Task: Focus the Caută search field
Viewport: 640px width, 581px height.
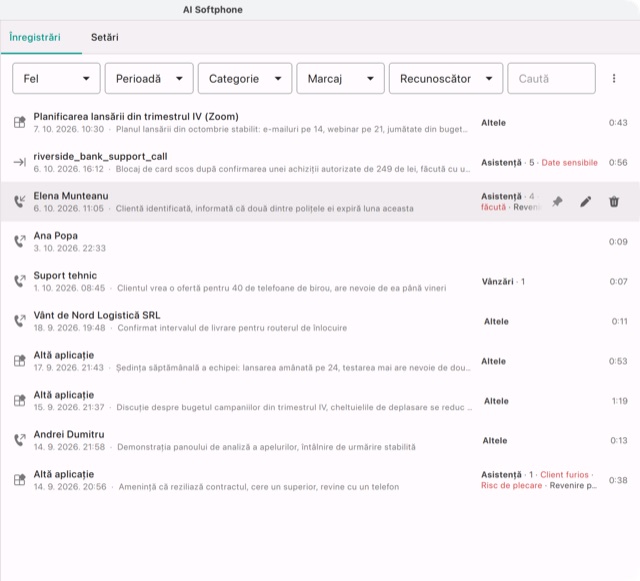Action: pos(551,78)
